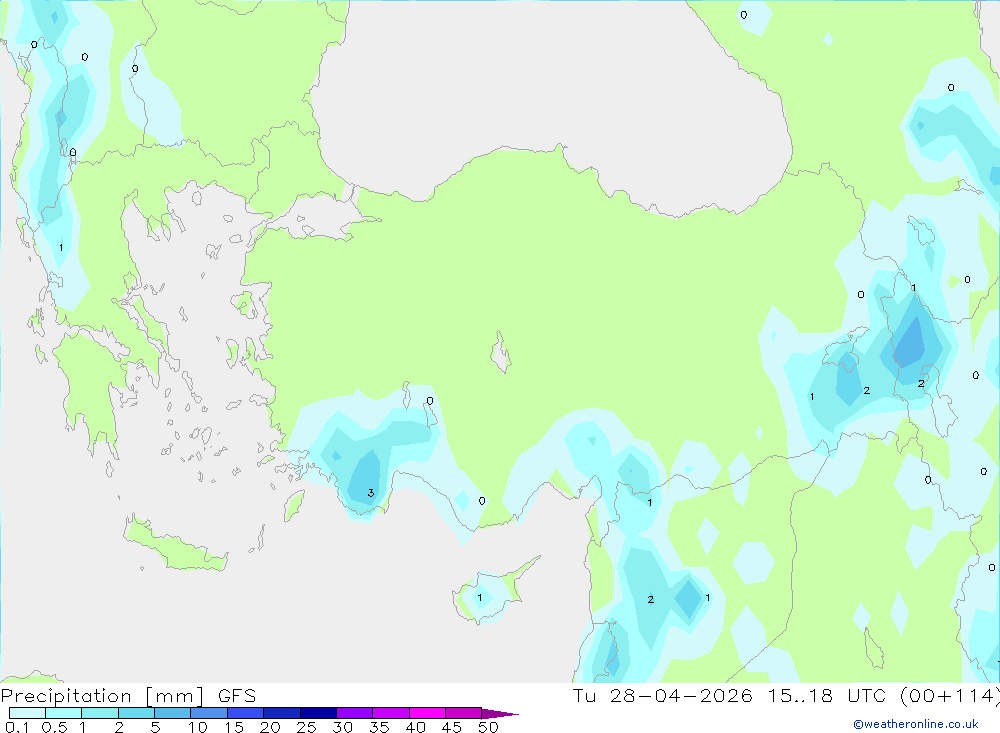
Task: Select the palest cyan 0.1–0.5 mm legend swatch
Action: pyautogui.click(x=27, y=713)
